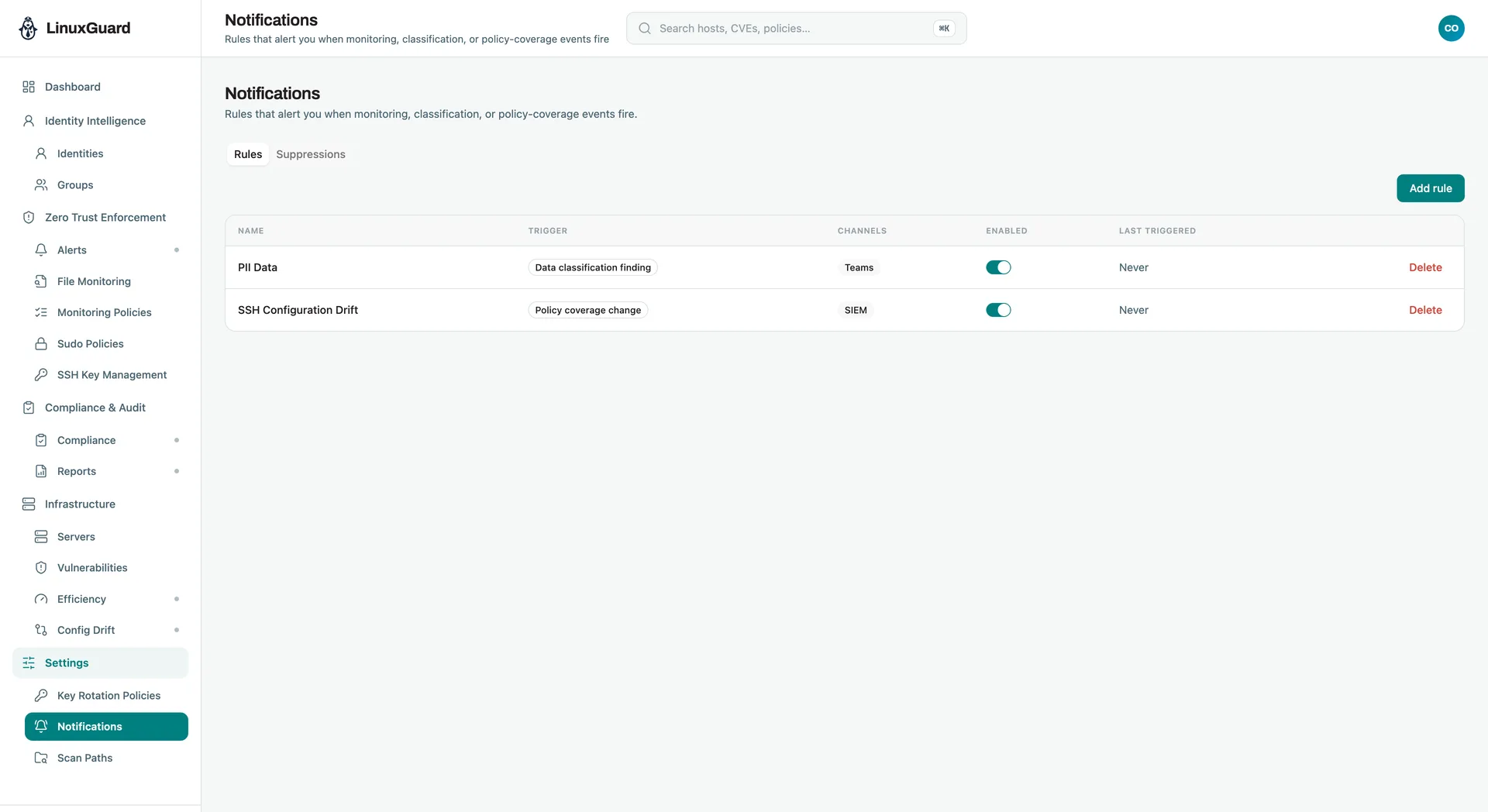
Task: Delete the SSH Configuration Drift rule
Action: [x=1425, y=310]
